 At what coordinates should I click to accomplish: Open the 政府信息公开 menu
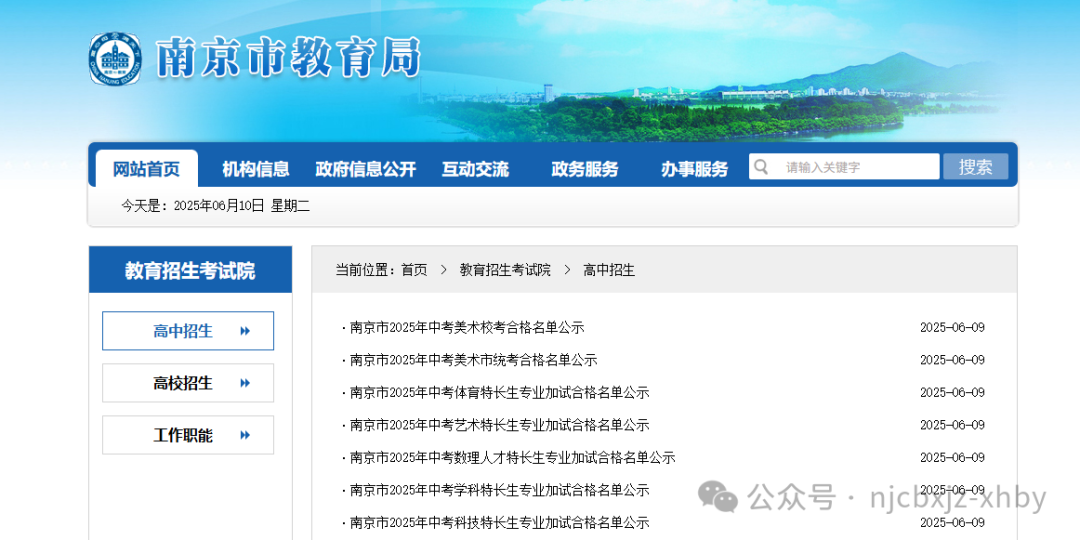(x=366, y=169)
